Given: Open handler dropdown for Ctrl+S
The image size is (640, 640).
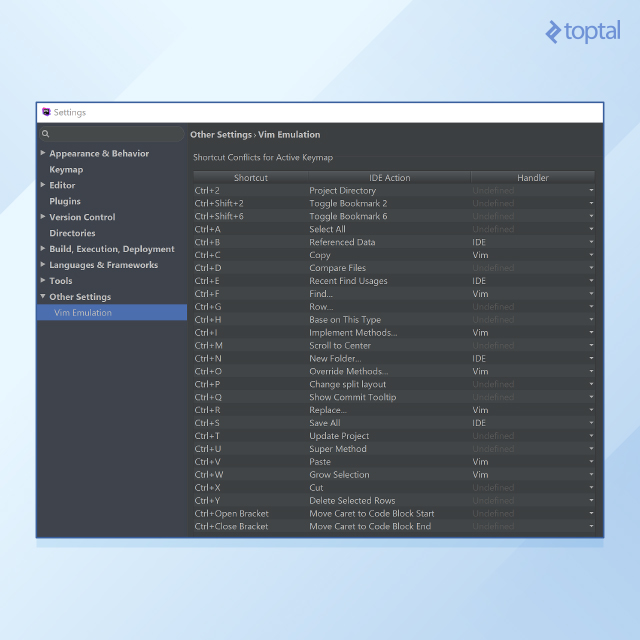Looking at the screenshot, I should [x=591, y=423].
